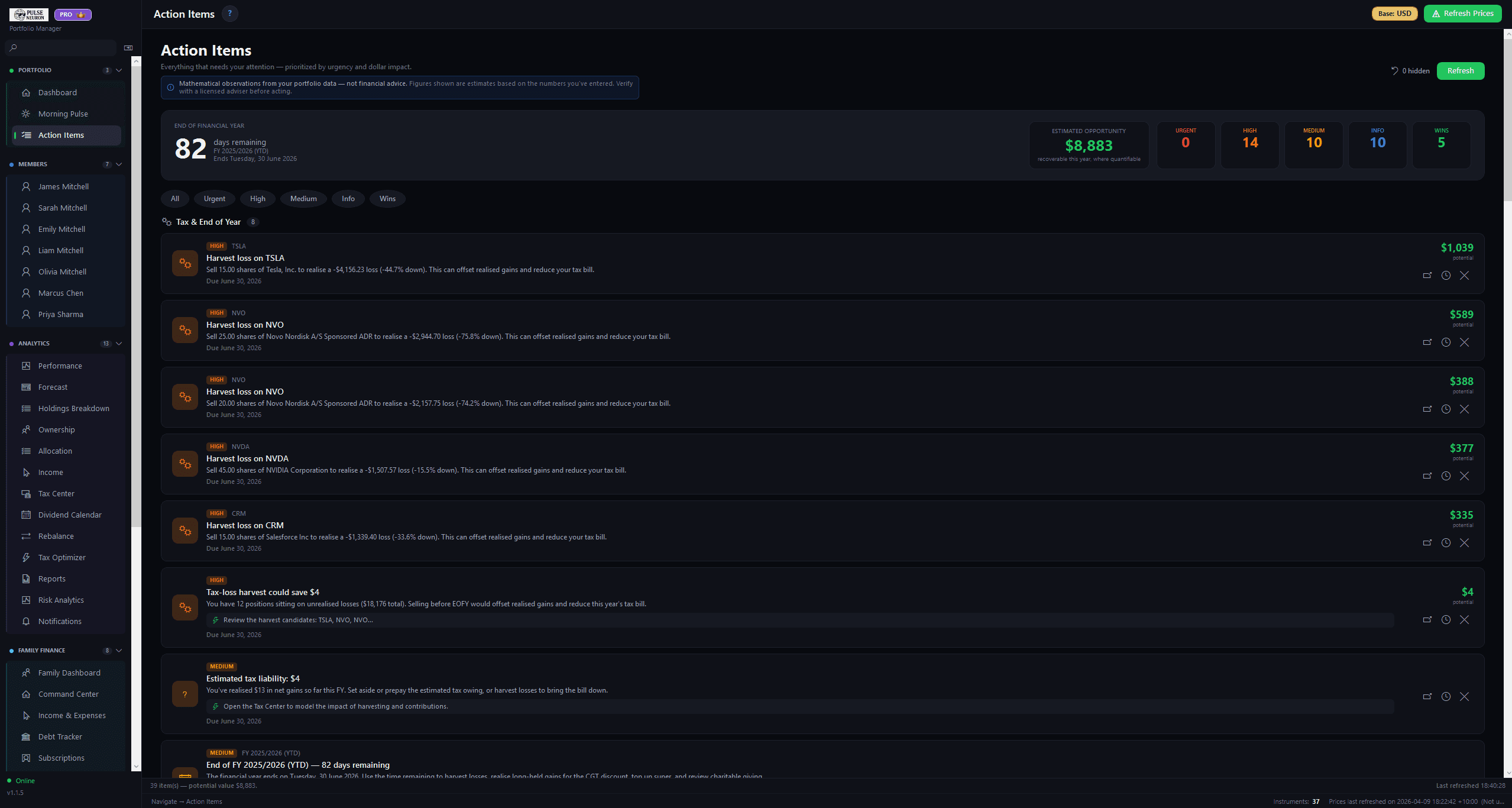Viewport: 1512px width, 808px height.
Task: Click the green Refresh button
Action: click(x=1460, y=70)
